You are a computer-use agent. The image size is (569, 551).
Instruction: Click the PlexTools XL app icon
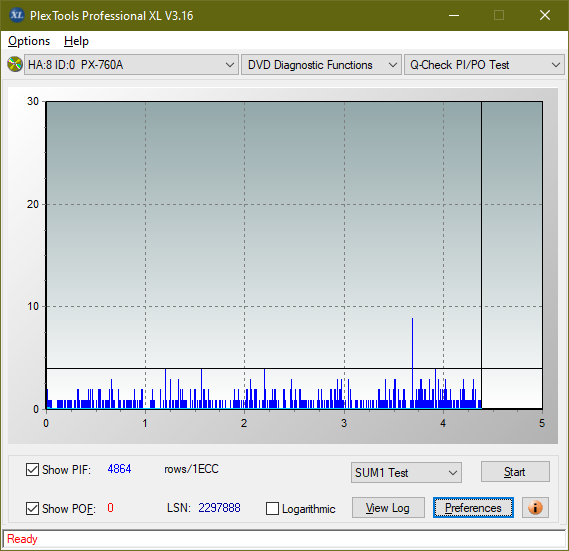pos(16,15)
